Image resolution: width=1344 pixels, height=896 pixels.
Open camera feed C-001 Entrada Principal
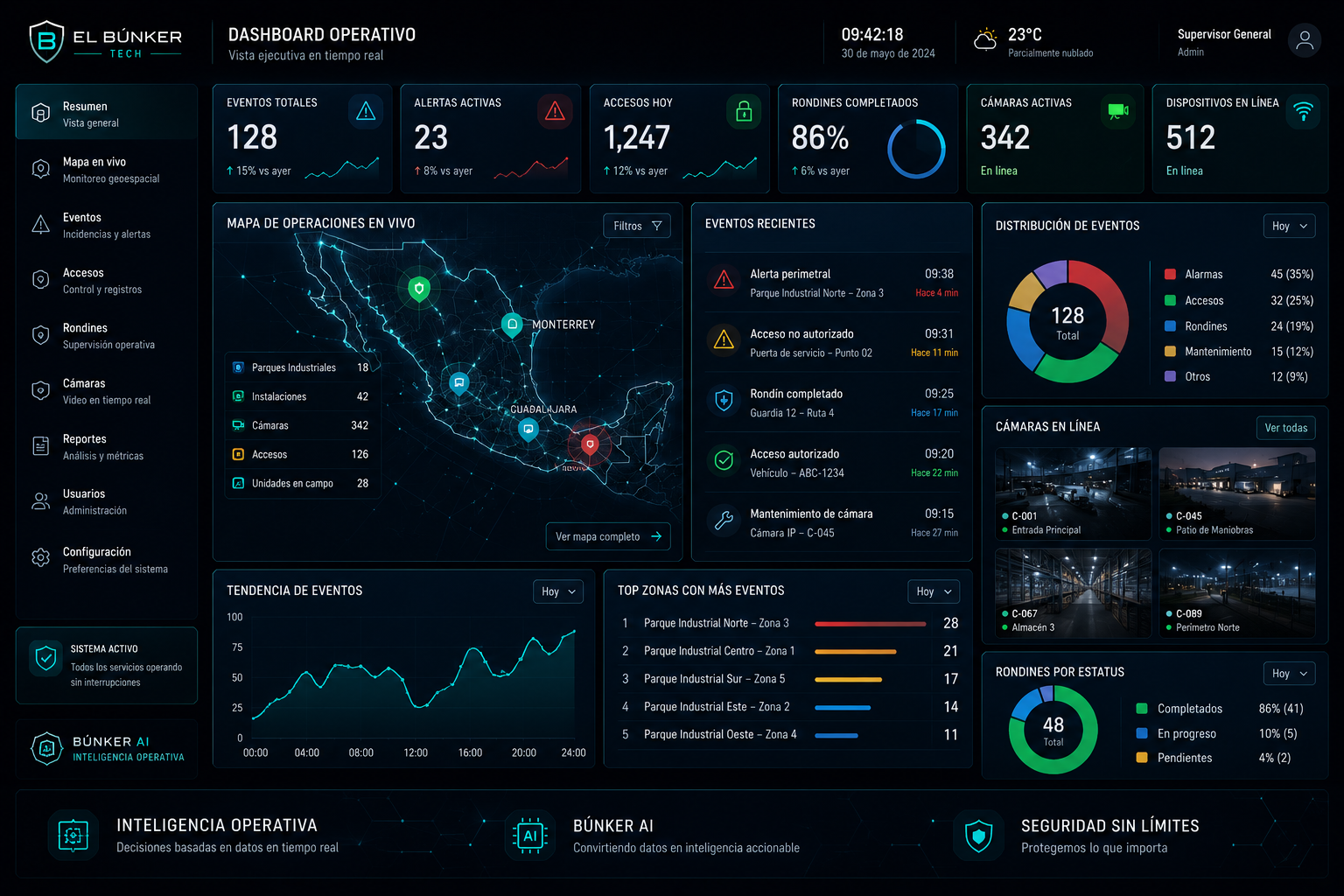click(1073, 493)
